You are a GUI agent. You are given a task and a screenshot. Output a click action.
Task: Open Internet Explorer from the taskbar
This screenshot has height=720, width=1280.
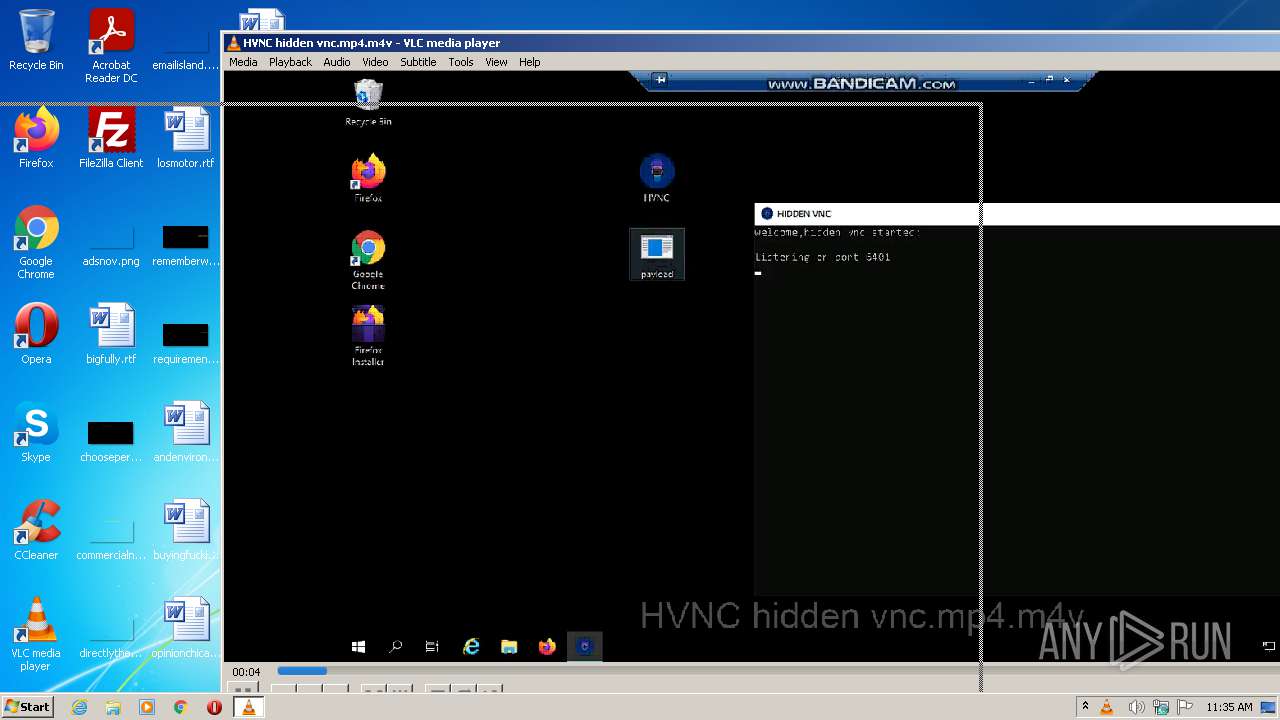pos(80,707)
